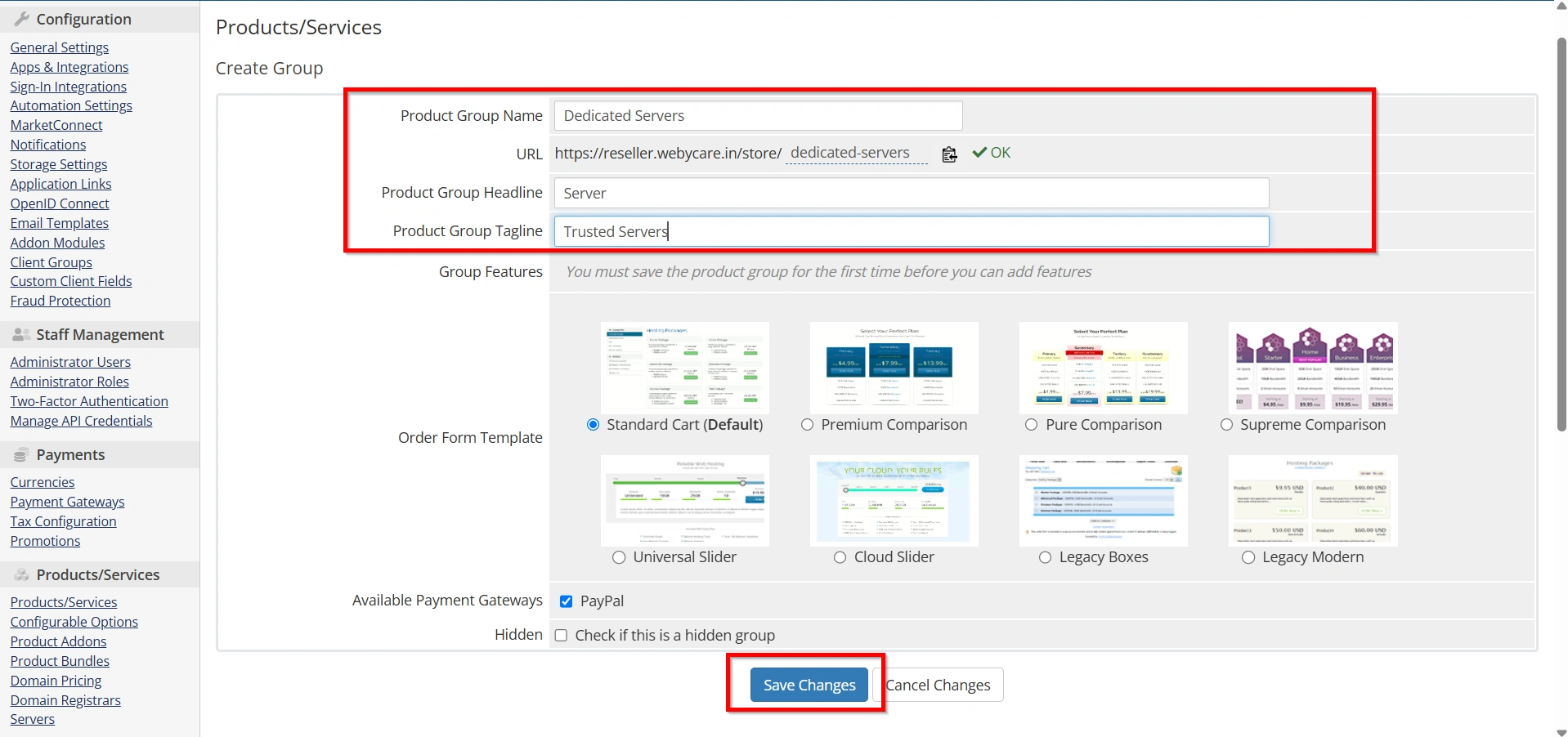Open Apps & Integrations link
The width and height of the screenshot is (1568, 737).
[69, 67]
